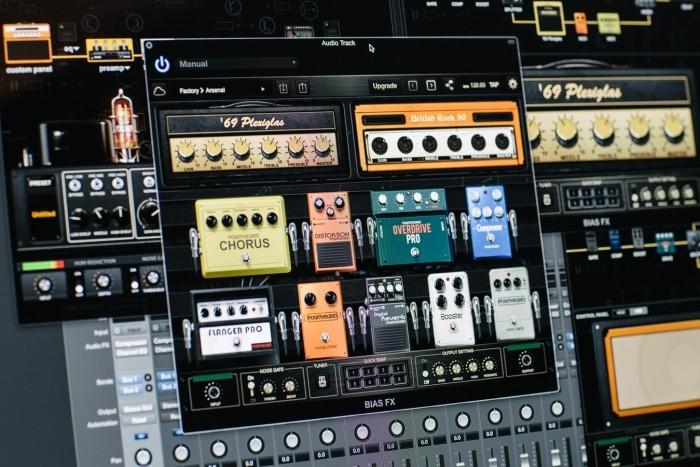700x467 pixels.
Task: Click the share icon in BIAS FX toolbar
Action: point(449,85)
